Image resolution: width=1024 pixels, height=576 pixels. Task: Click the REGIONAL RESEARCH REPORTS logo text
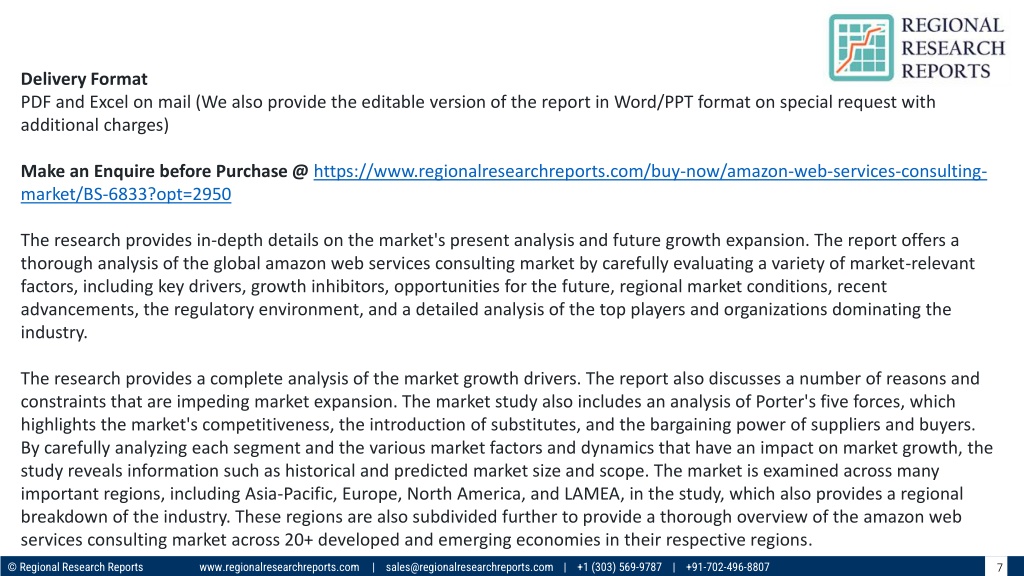953,48
